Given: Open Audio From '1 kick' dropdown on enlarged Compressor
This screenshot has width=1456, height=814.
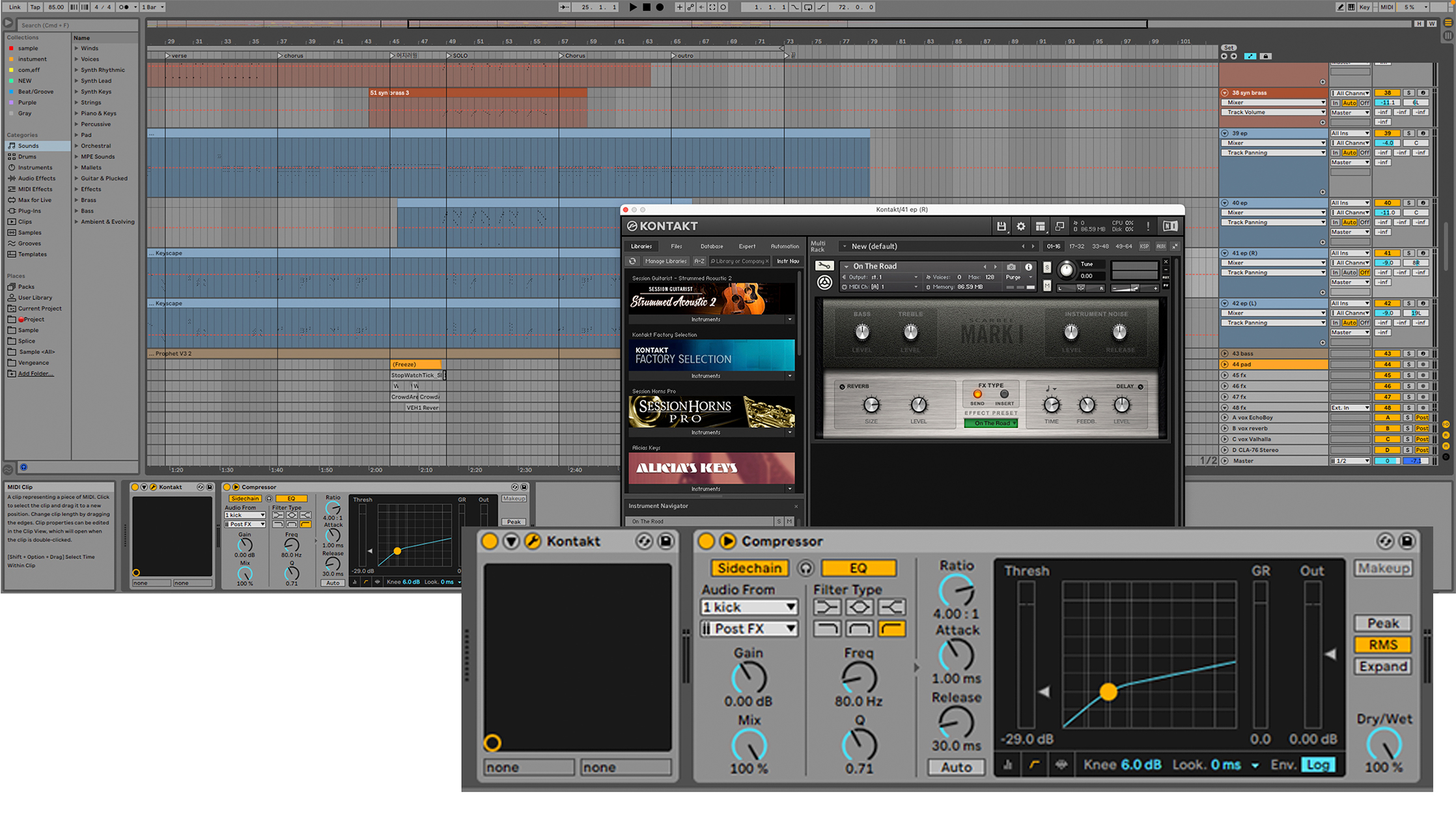Looking at the screenshot, I should [749, 608].
